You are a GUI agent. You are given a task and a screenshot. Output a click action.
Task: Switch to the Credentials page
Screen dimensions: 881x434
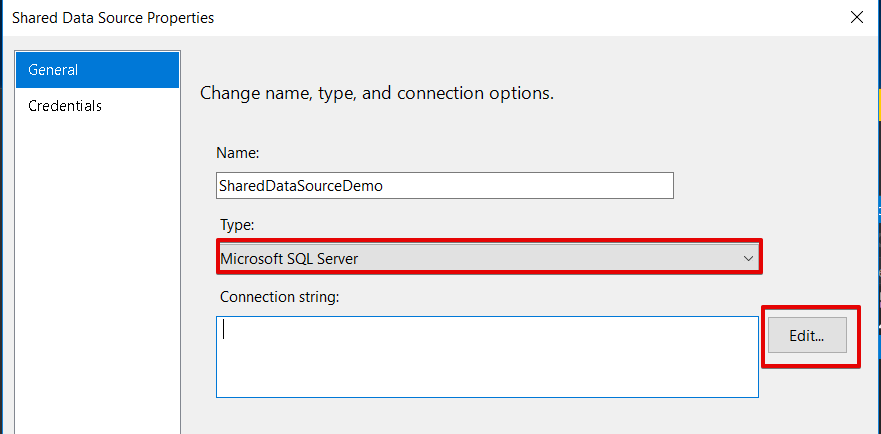(65, 106)
